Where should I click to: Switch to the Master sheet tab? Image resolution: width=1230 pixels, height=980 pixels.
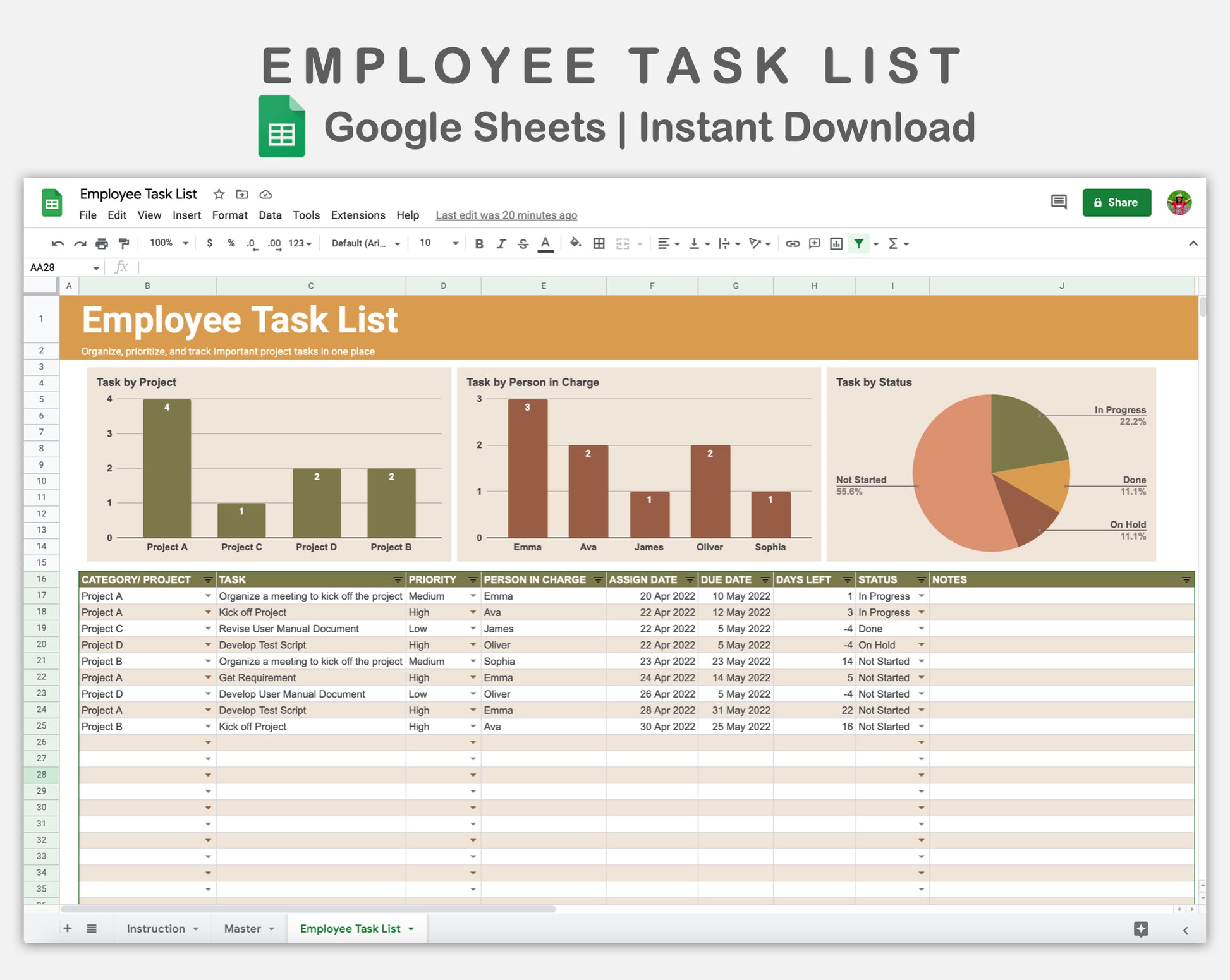(x=243, y=928)
